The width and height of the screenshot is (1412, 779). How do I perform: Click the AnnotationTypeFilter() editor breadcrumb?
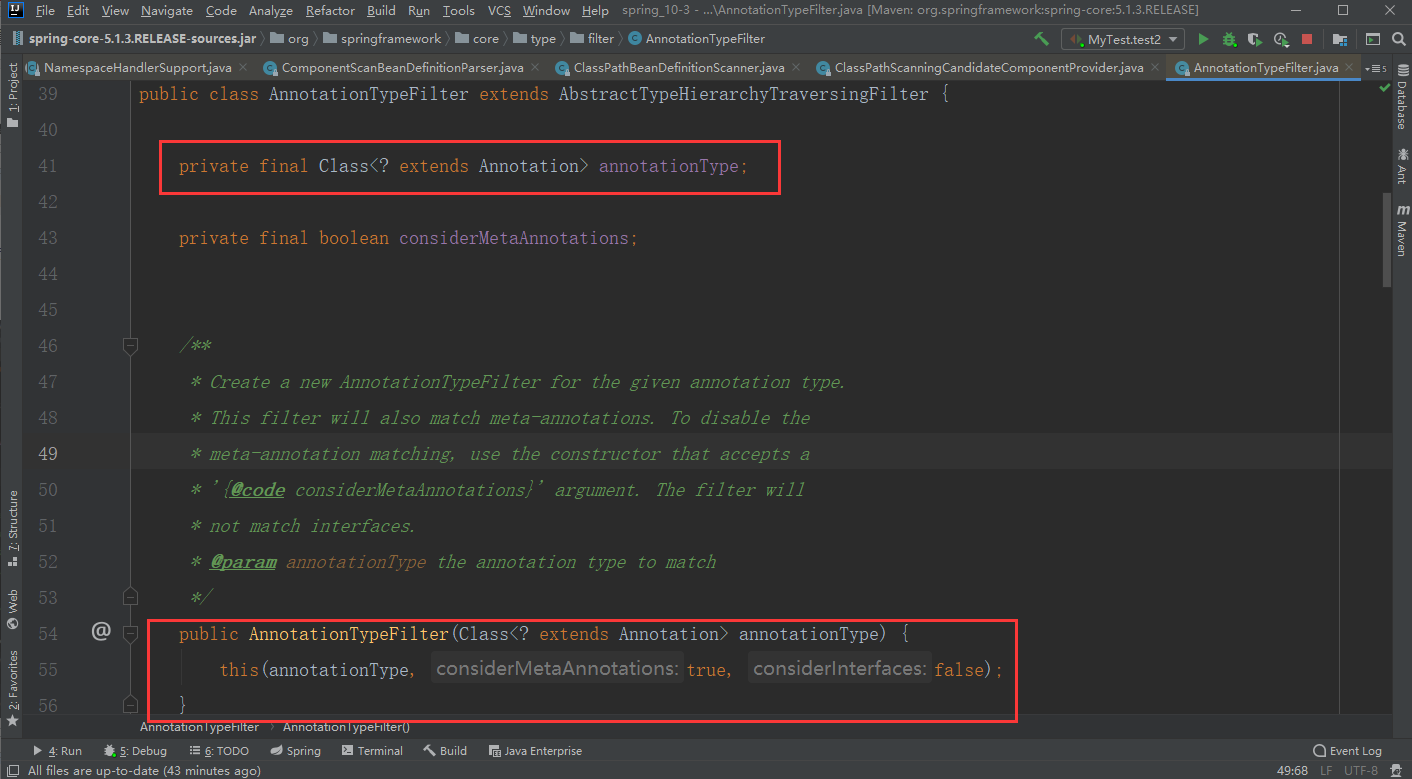click(x=346, y=727)
